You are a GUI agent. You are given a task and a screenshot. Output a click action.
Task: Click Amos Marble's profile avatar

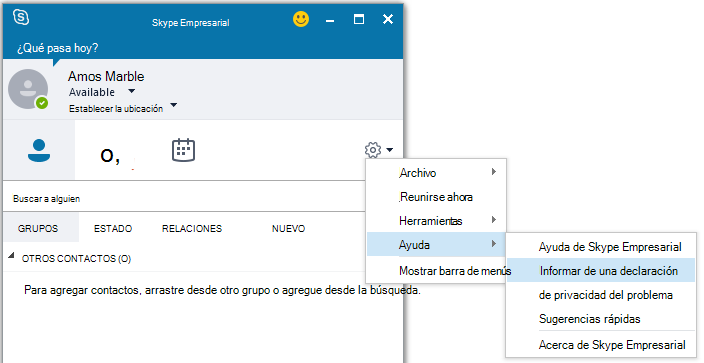point(28,89)
